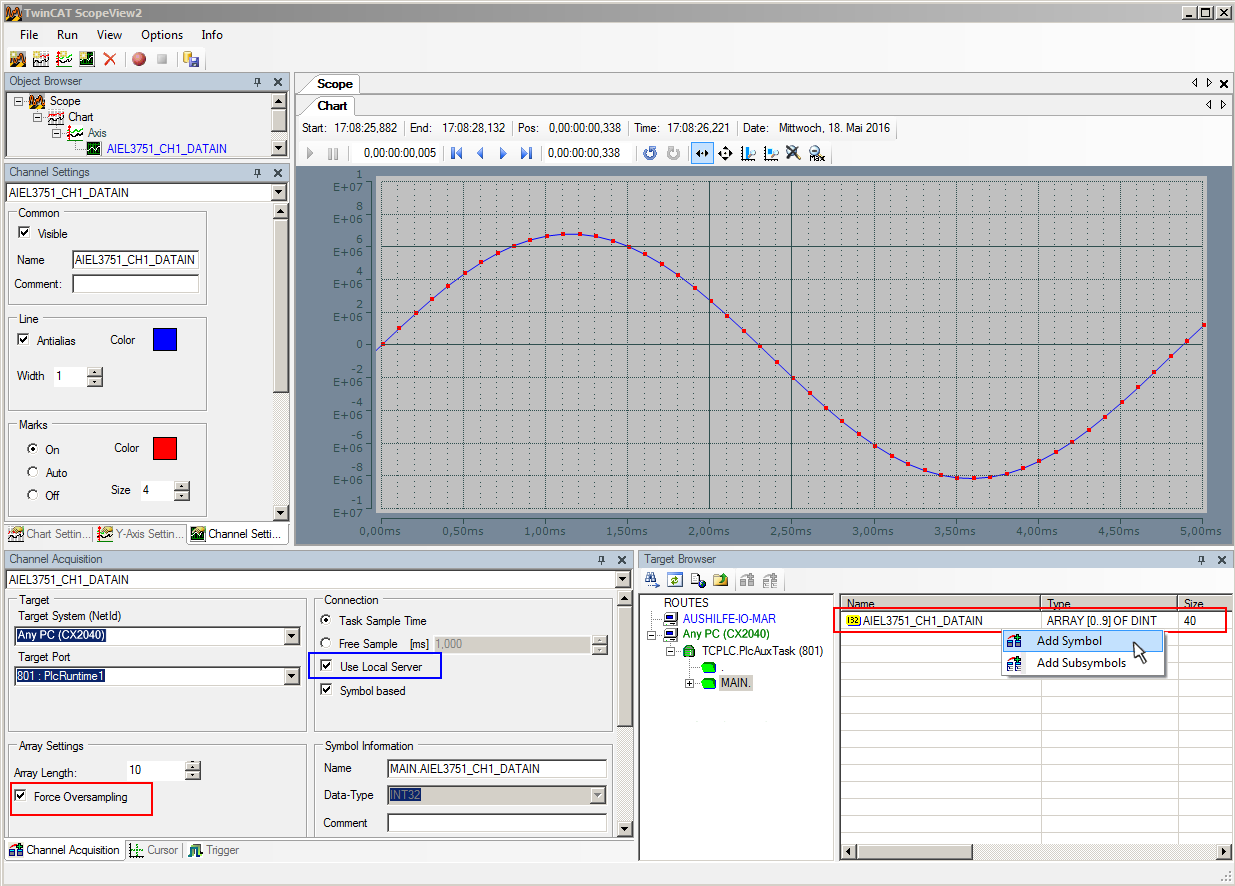This screenshot has width=1235, height=886.
Task: Click the gray stop record button
Action: pyautogui.click(x=162, y=60)
